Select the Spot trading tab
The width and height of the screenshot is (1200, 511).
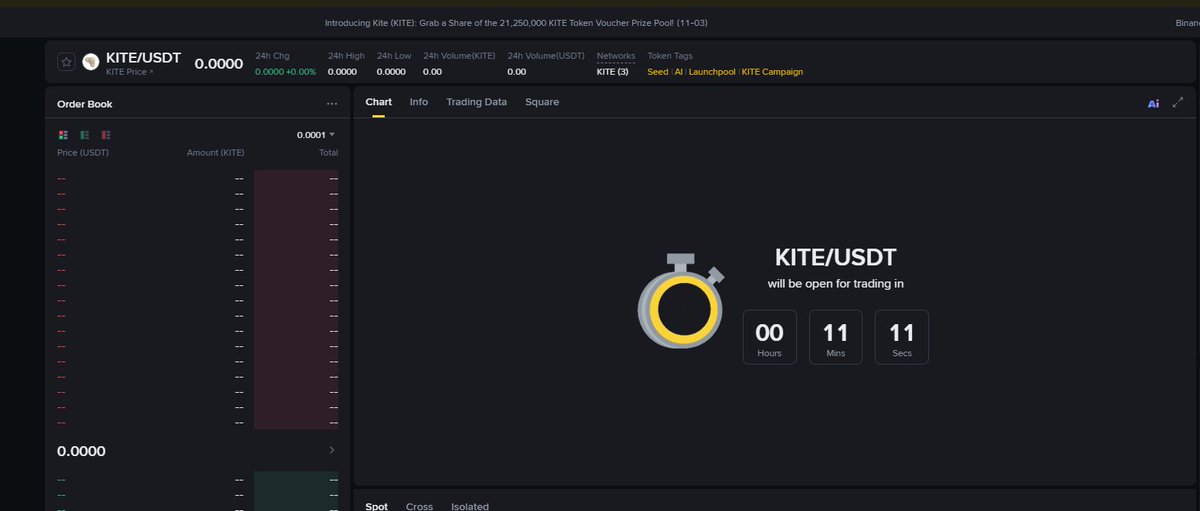(376, 506)
